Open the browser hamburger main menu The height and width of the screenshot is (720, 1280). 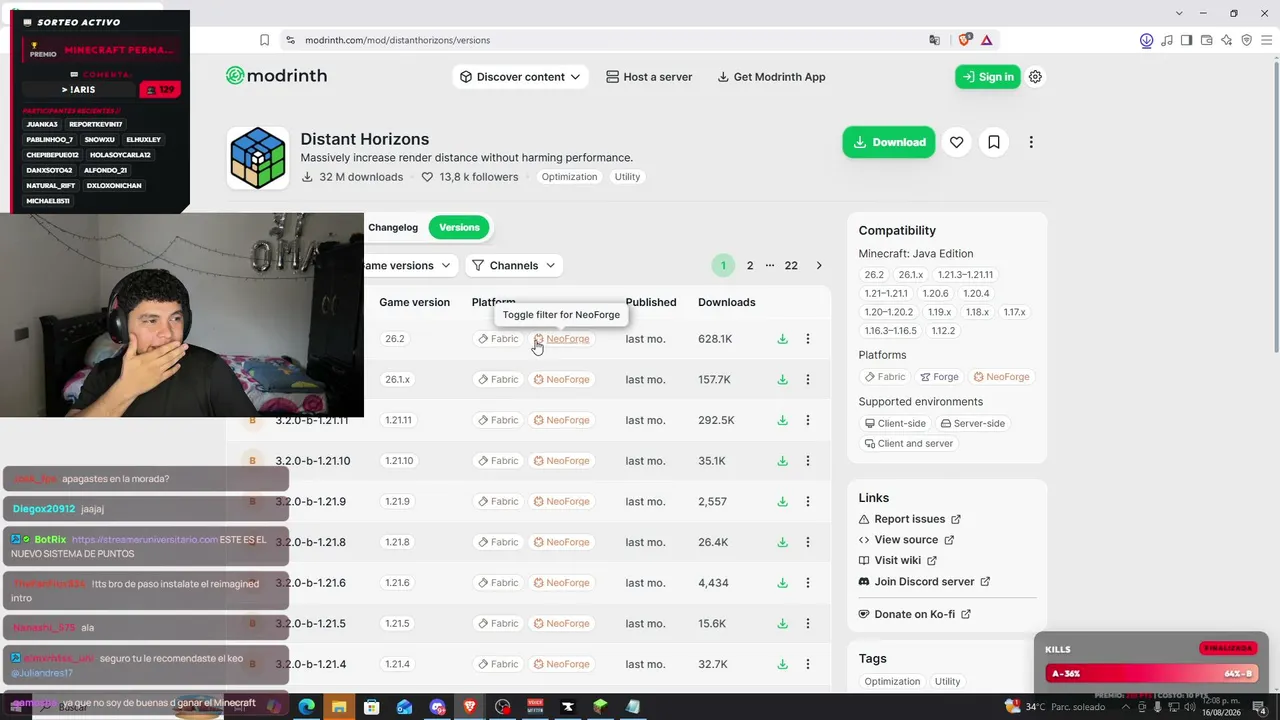coord(1266,40)
